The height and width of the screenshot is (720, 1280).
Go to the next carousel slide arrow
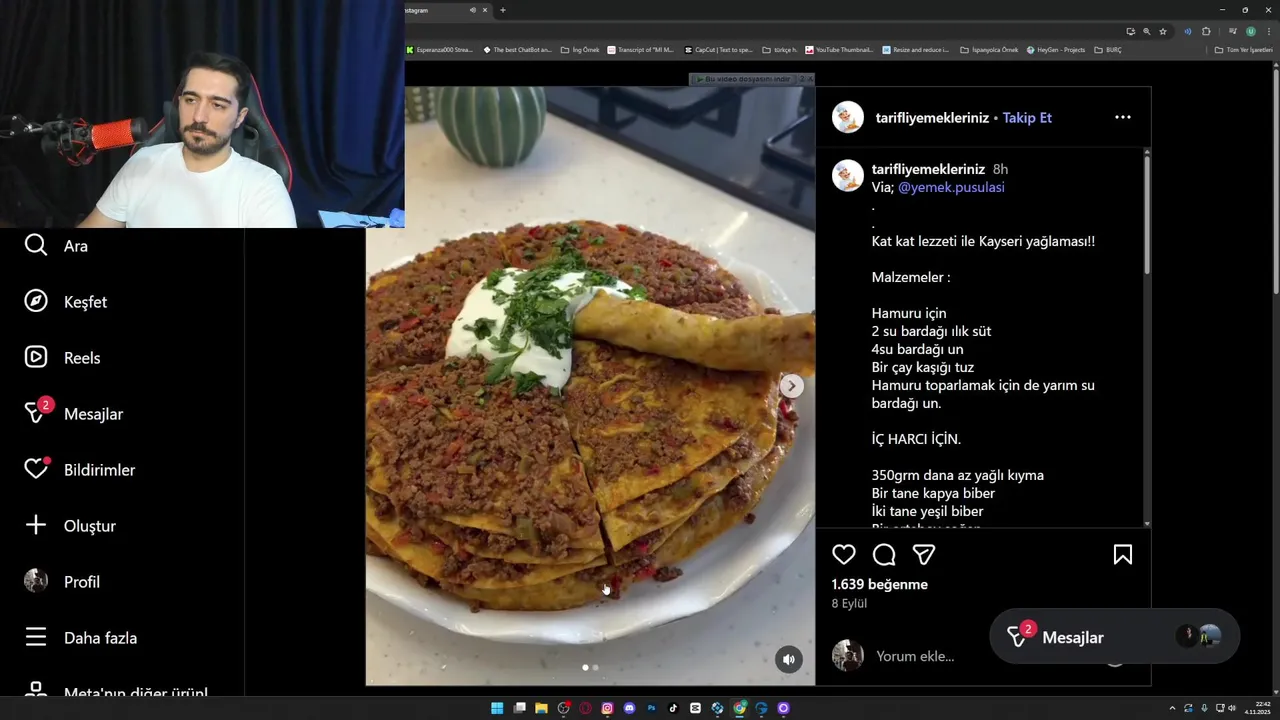tap(791, 386)
